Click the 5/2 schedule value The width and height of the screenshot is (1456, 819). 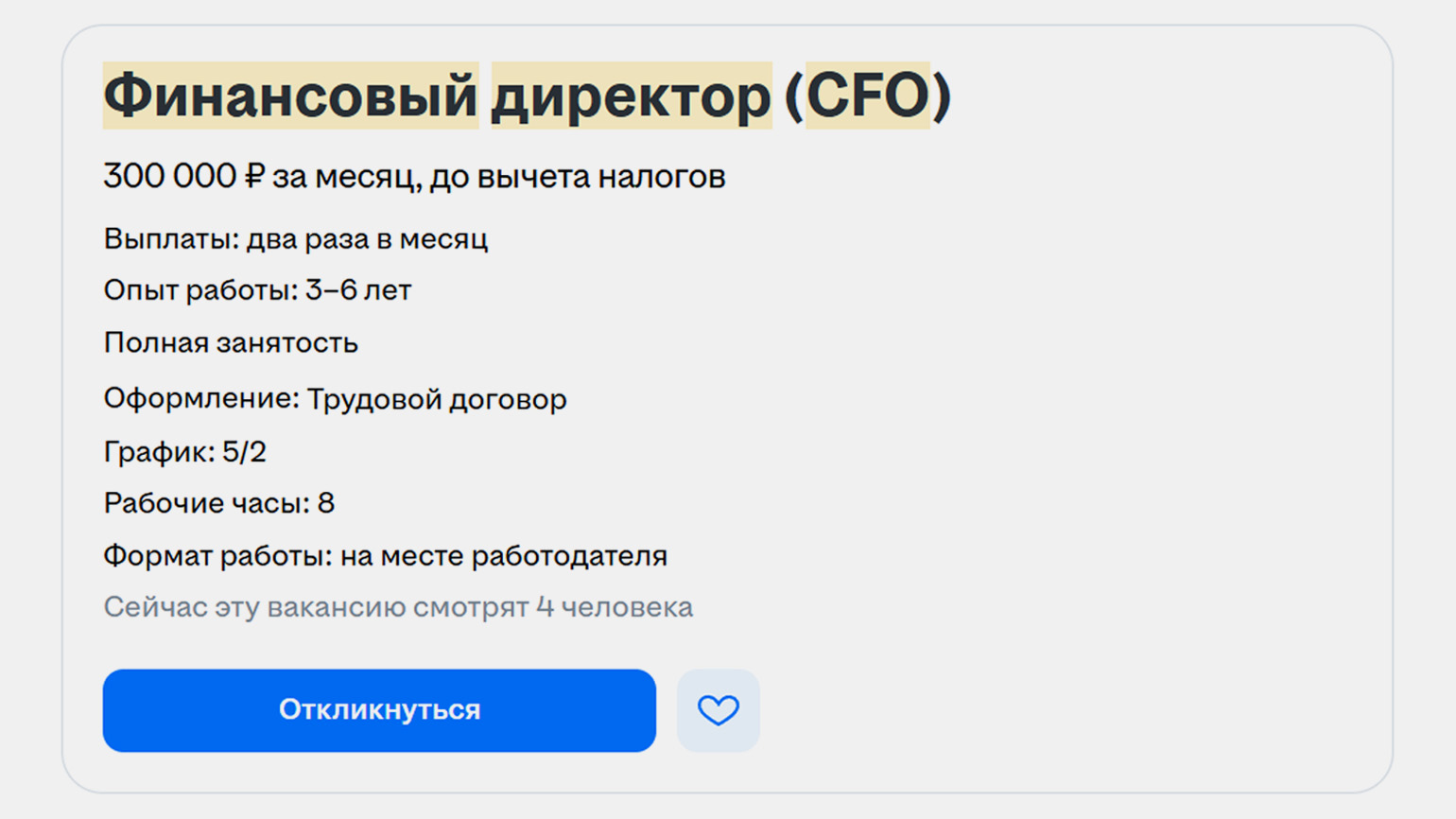click(244, 452)
